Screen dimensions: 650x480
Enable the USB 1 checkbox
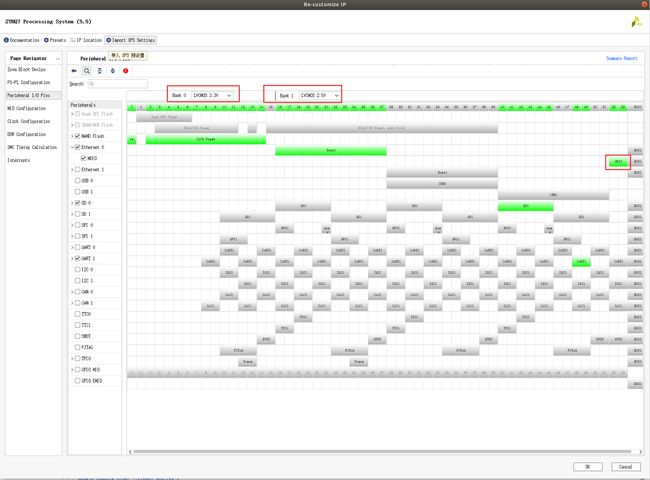click(78, 192)
